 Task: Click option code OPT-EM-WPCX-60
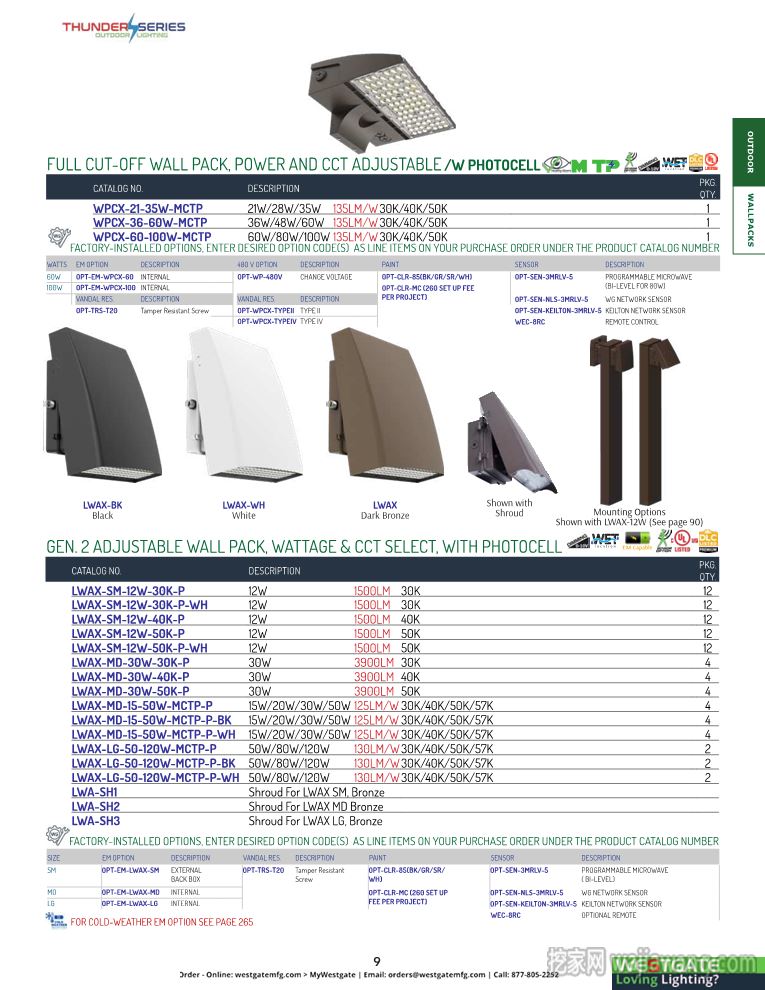pos(105,277)
